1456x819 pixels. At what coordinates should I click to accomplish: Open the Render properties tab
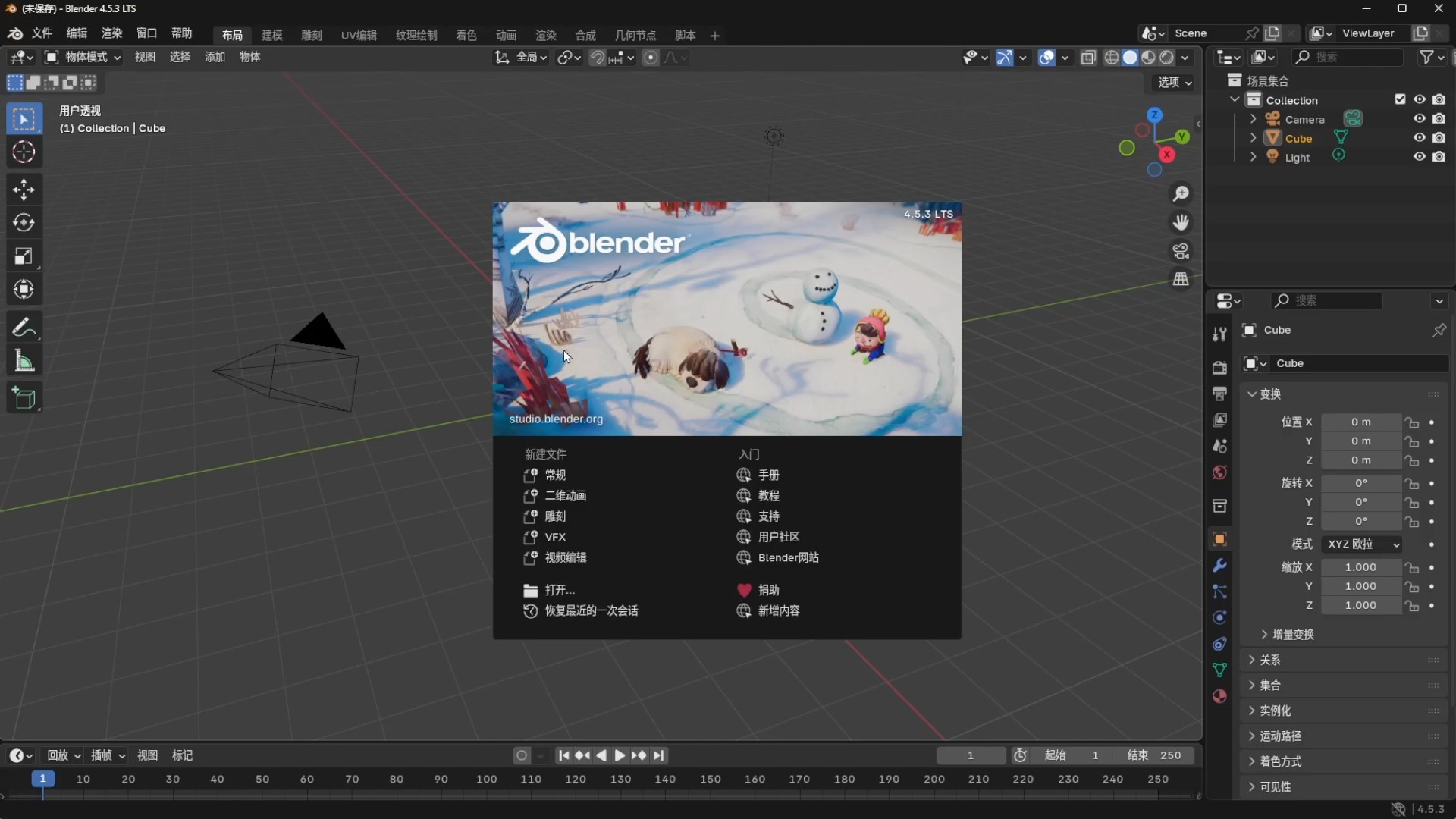coord(1219,367)
